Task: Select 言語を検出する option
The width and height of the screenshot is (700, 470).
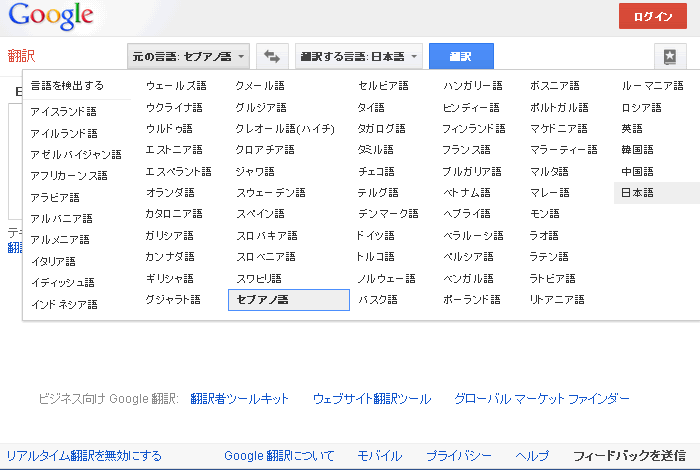Action: [x=67, y=85]
